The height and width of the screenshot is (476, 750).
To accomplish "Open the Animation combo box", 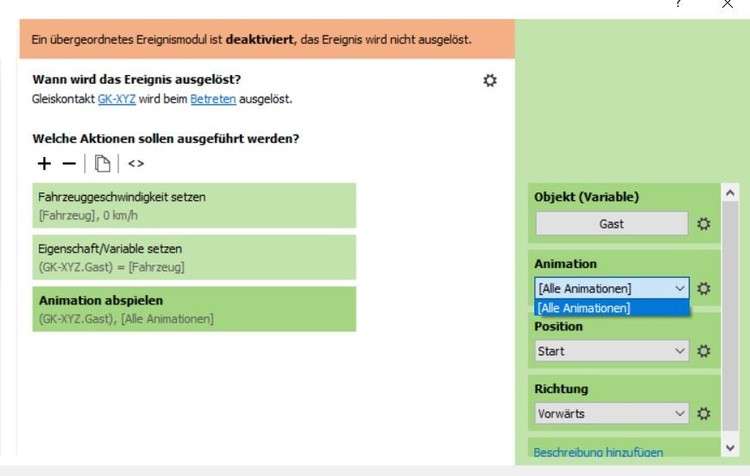I will click(612, 288).
